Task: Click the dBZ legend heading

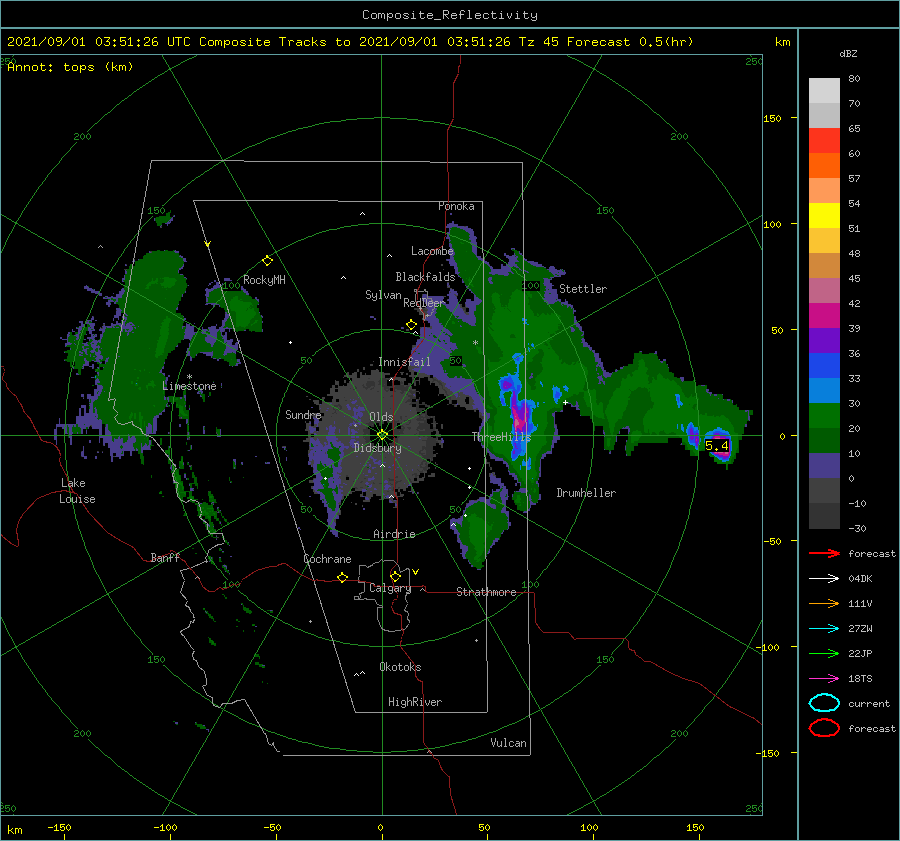Action: coord(848,54)
